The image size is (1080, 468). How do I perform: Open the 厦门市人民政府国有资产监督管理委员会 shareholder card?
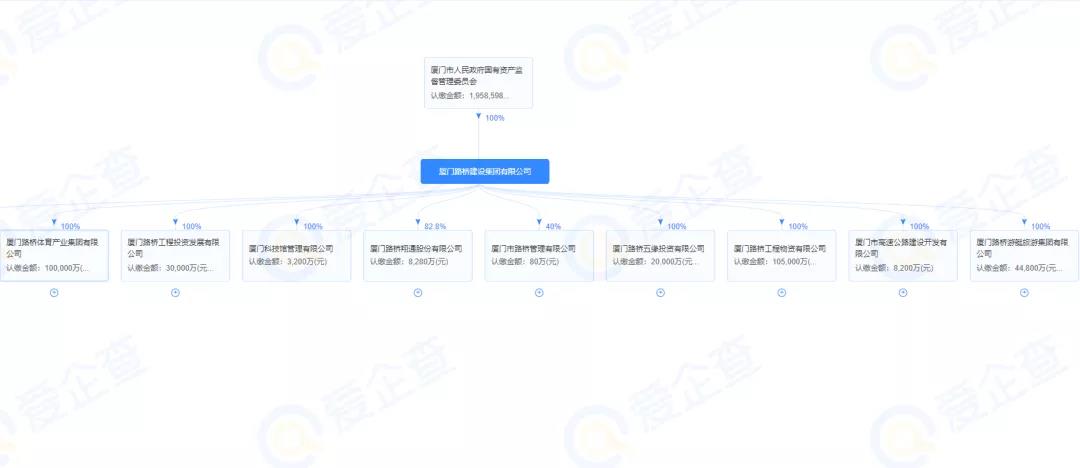tap(478, 83)
